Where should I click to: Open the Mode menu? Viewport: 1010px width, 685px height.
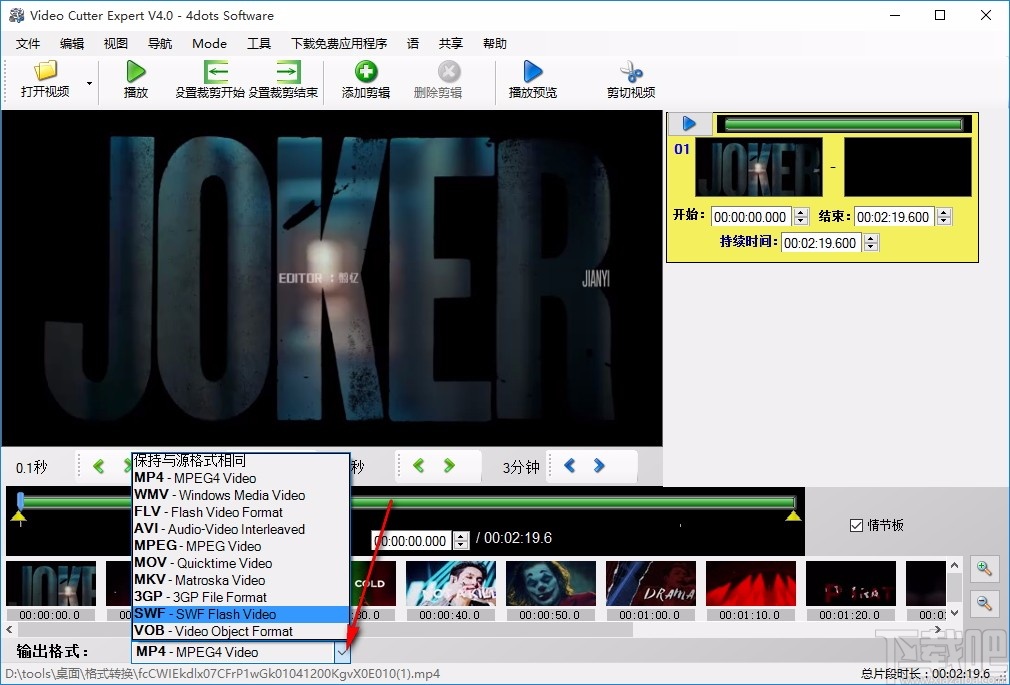pos(208,43)
